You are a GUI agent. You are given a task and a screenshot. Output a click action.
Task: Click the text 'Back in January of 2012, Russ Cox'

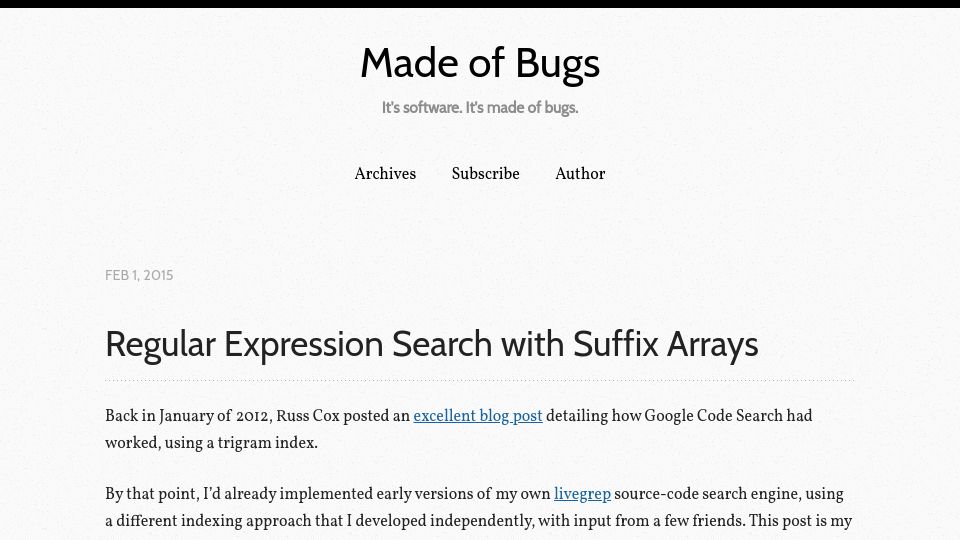click(x=222, y=416)
